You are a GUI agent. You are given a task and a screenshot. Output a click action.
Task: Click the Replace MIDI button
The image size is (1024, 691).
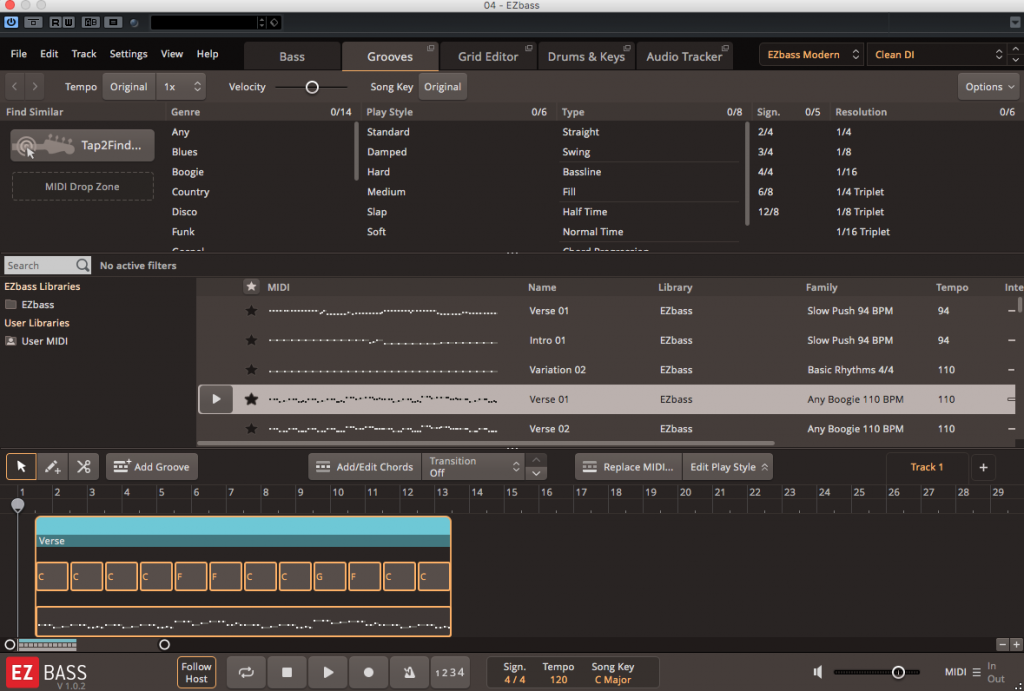628,467
